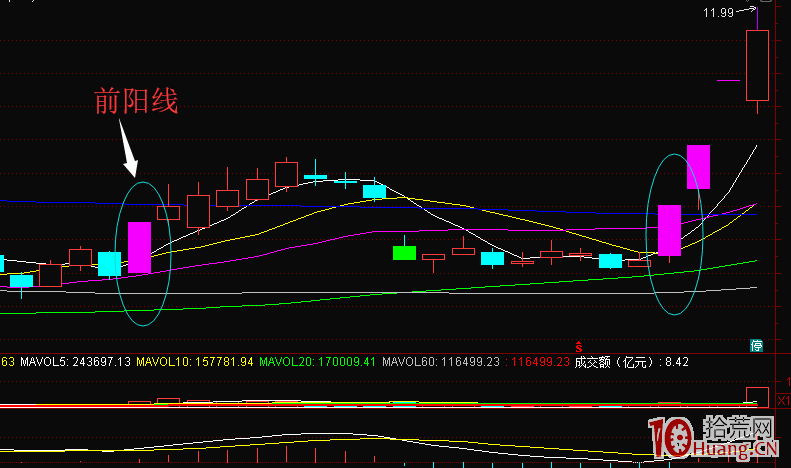Click the 成交额（亿元）: 8.42 turnover label
The height and width of the screenshot is (468, 791).
click(632, 362)
